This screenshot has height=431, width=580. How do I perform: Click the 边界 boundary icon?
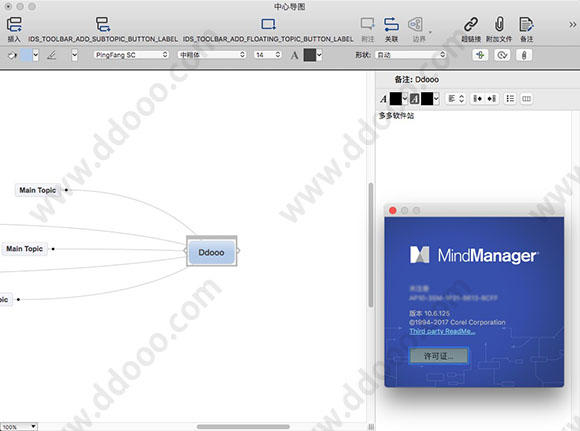(415, 24)
